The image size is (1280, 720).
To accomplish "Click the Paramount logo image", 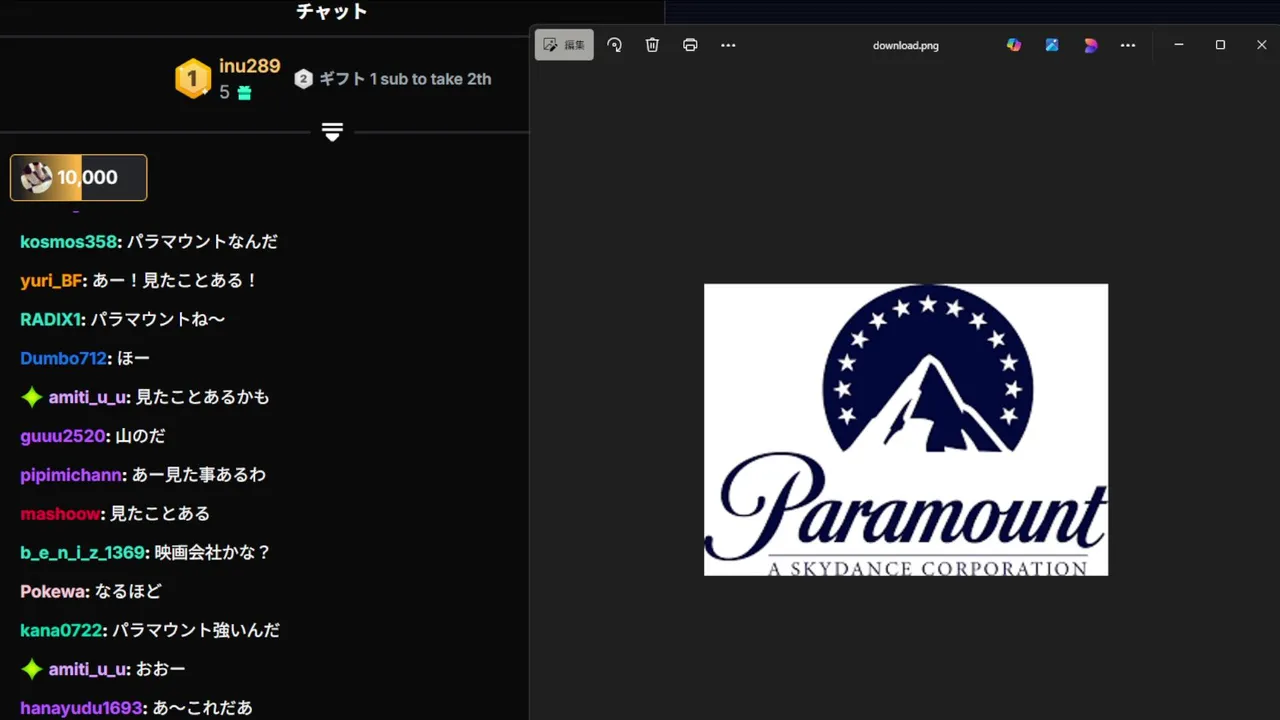I will [x=906, y=430].
